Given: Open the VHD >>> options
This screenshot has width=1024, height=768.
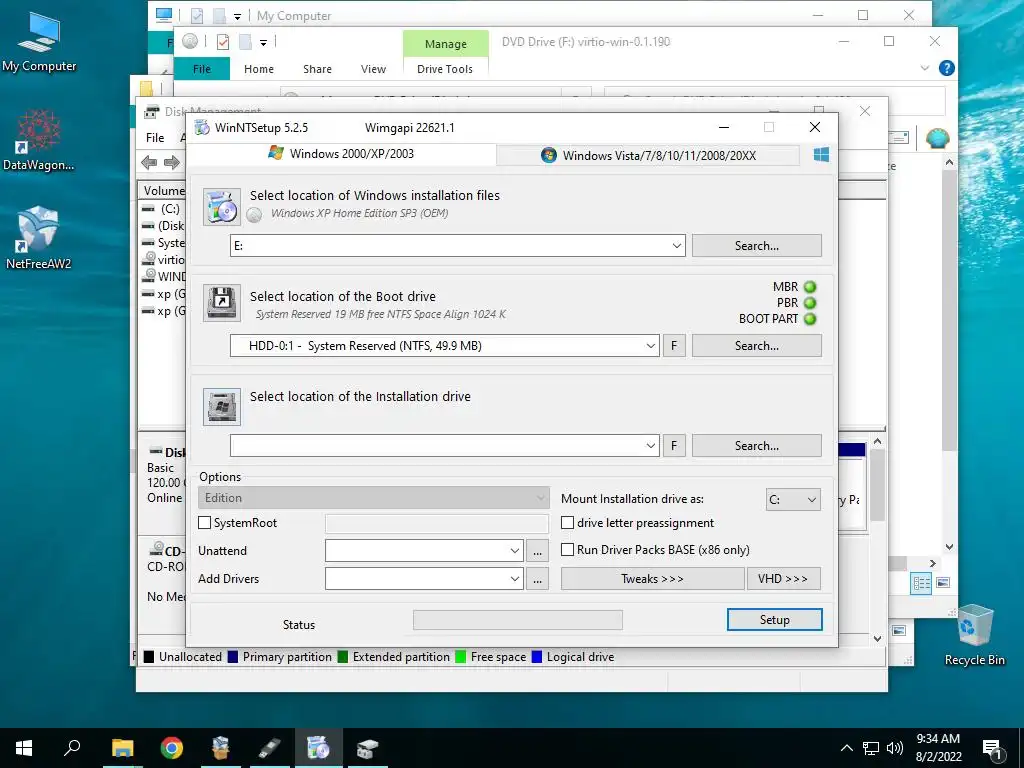Looking at the screenshot, I should coord(783,579).
